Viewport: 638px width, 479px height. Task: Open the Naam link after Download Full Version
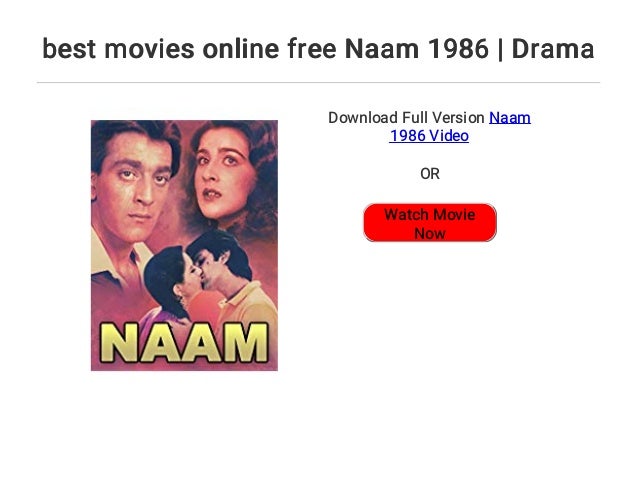click(x=509, y=118)
